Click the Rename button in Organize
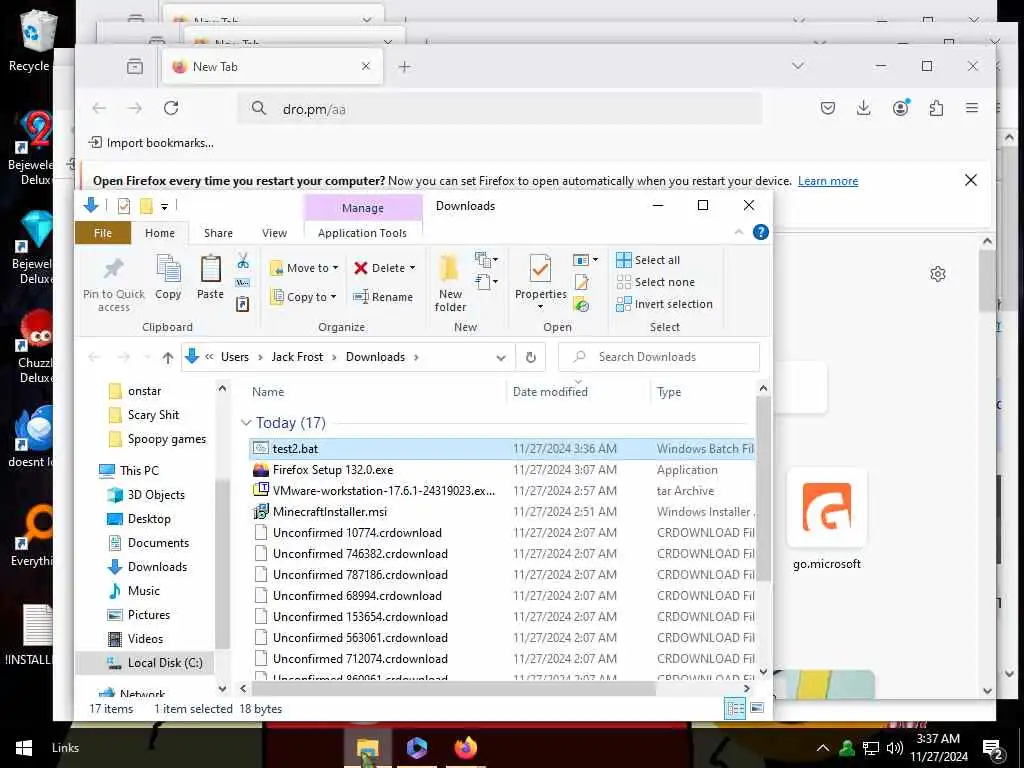 (383, 296)
